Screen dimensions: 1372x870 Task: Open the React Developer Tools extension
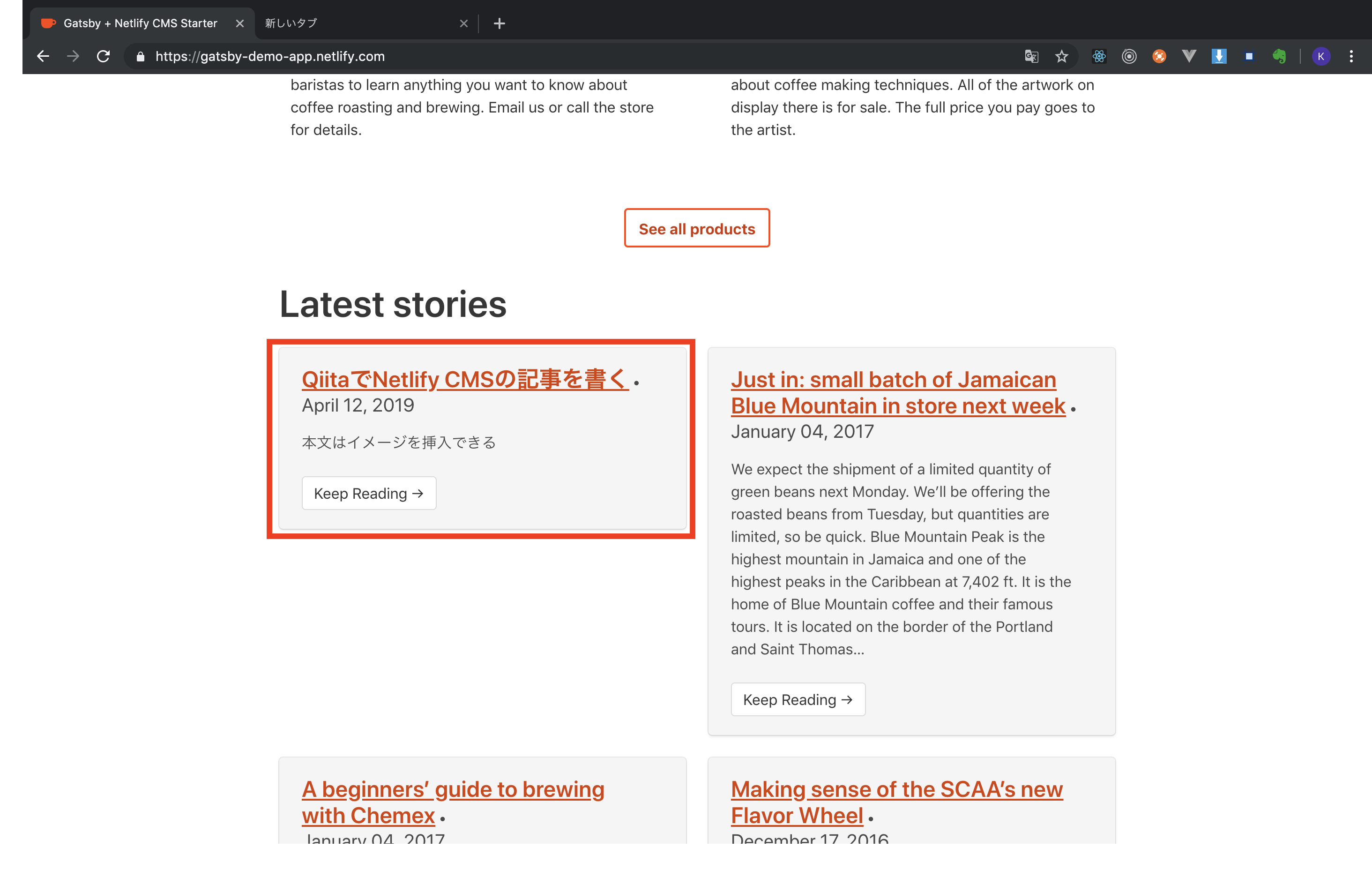[1098, 56]
